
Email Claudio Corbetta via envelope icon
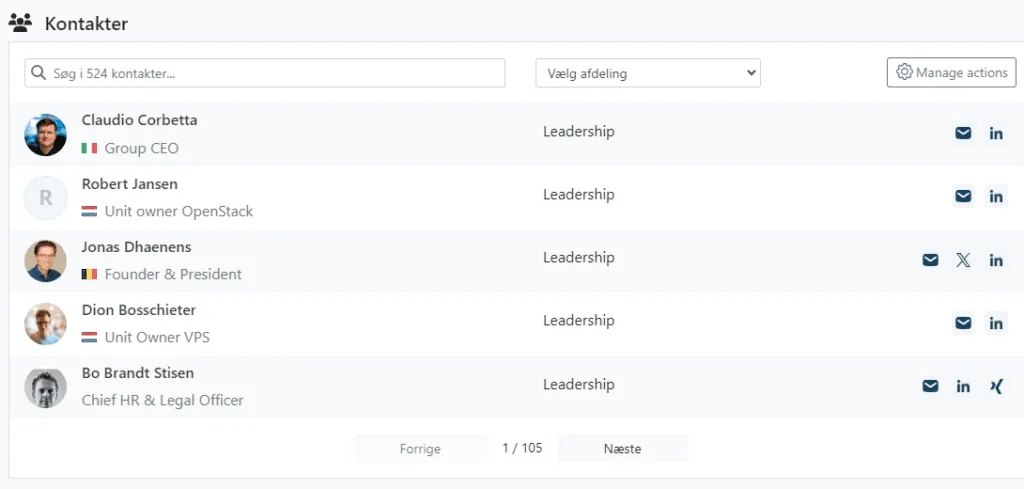coord(963,133)
